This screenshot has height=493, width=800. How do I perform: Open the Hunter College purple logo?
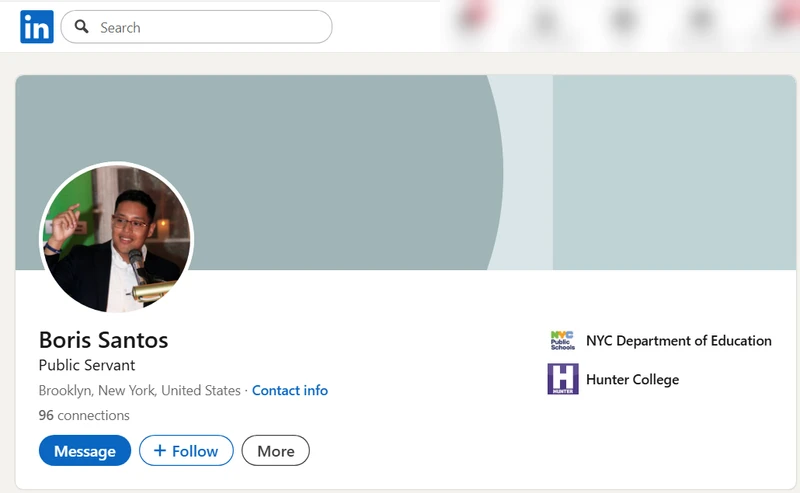(563, 379)
